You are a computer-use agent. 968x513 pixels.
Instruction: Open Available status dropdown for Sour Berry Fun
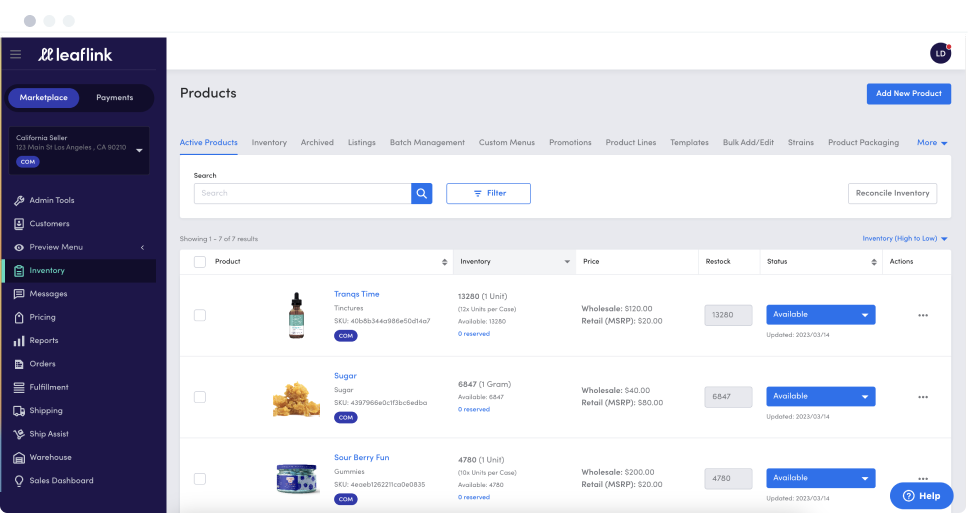(820, 478)
